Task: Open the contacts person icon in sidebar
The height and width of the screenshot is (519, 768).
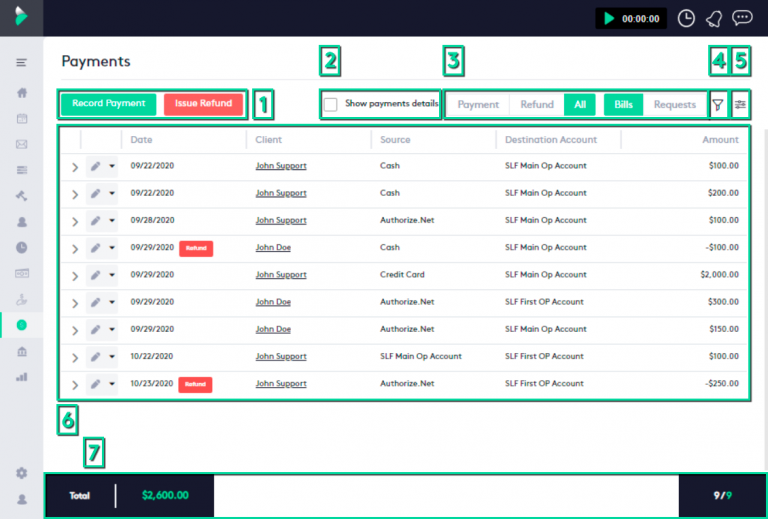Action: click(x=22, y=222)
